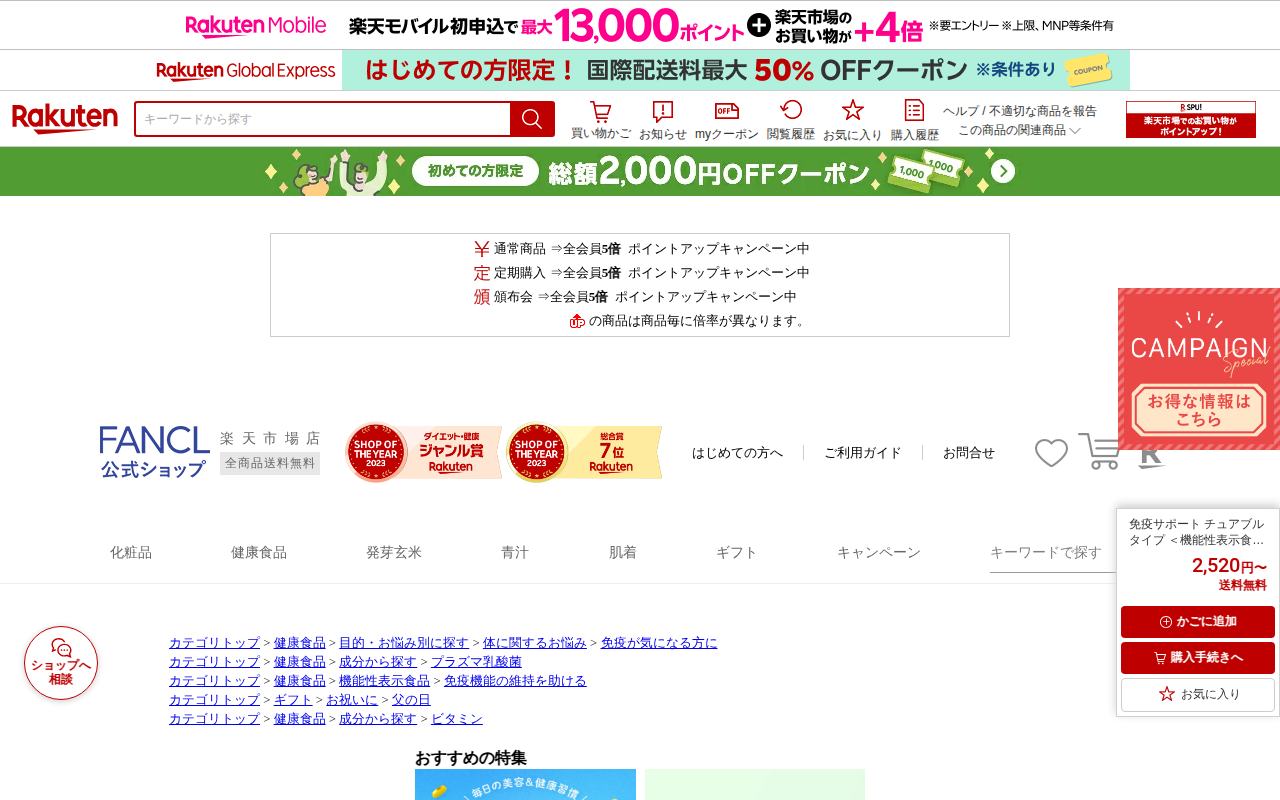Open the CAMPAIGN special side banner
The height and width of the screenshot is (800, 1280).
coord(1199,369)
